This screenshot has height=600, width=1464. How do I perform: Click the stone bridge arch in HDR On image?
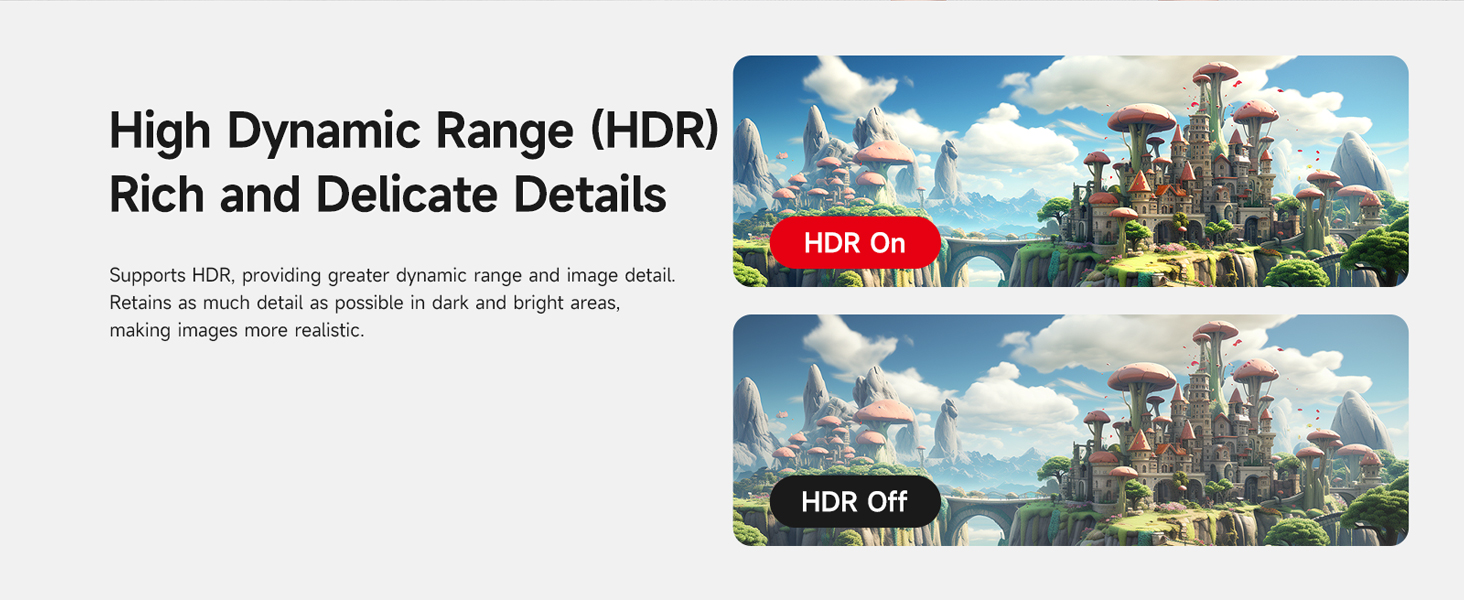pos(975,265)
